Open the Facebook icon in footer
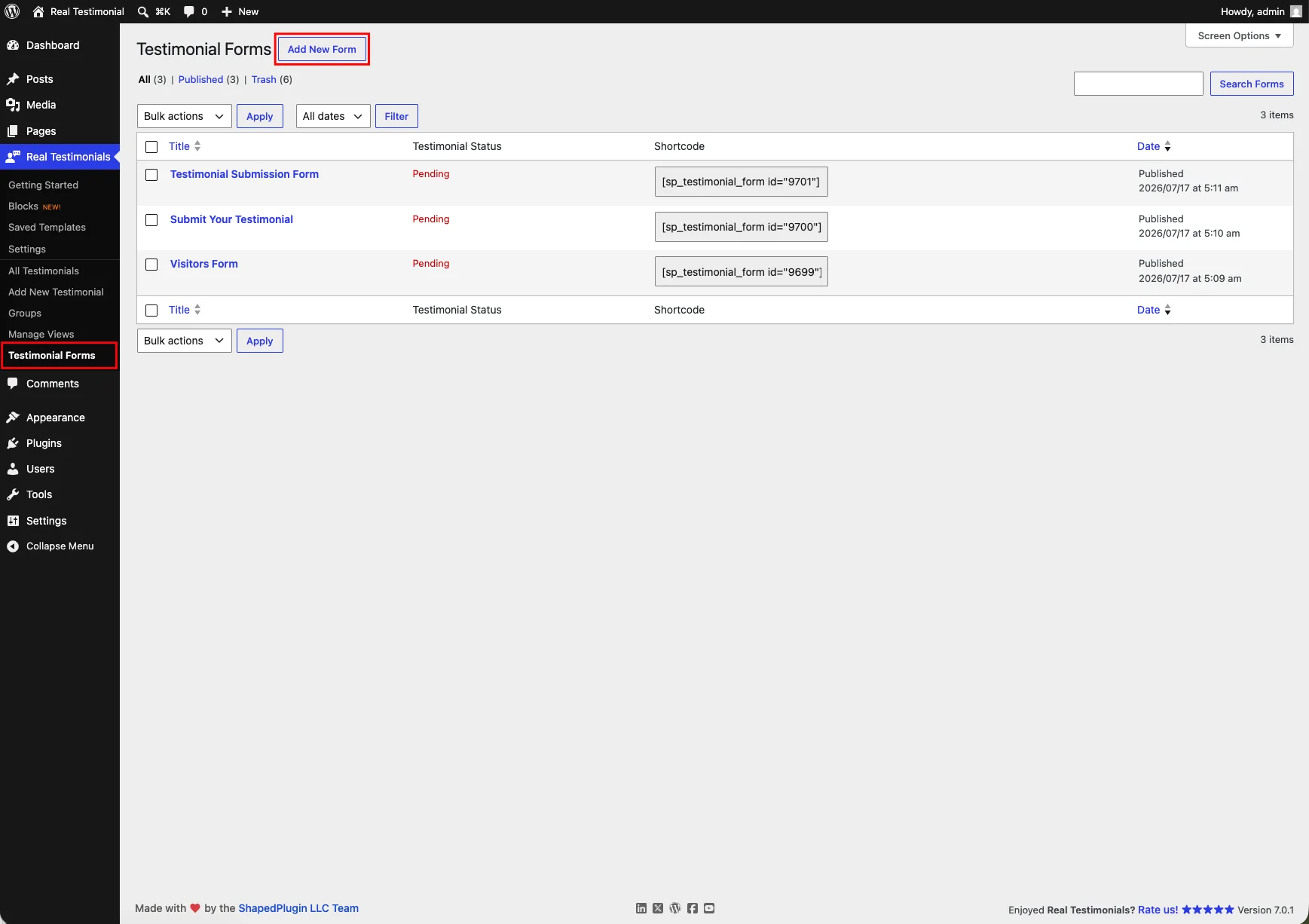The image size is (1309, 924). pos(693,908)
